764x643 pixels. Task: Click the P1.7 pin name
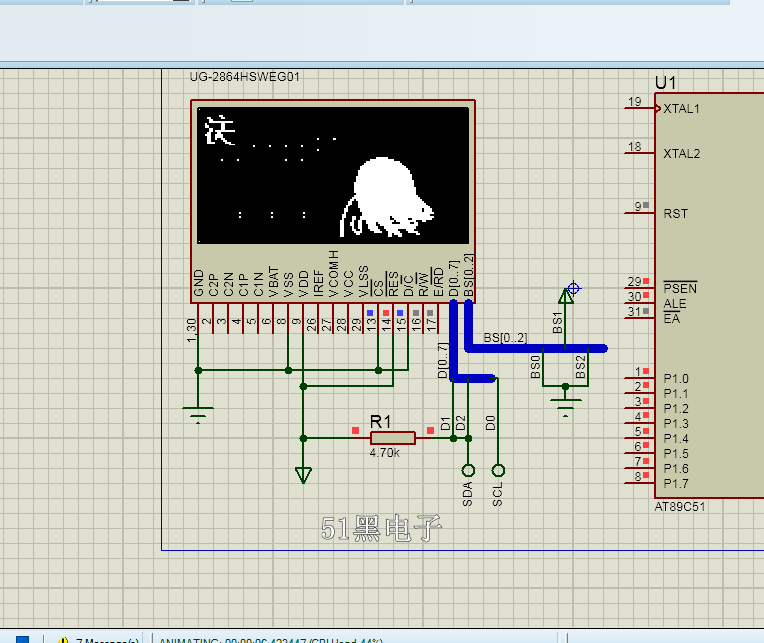(676, 484)
